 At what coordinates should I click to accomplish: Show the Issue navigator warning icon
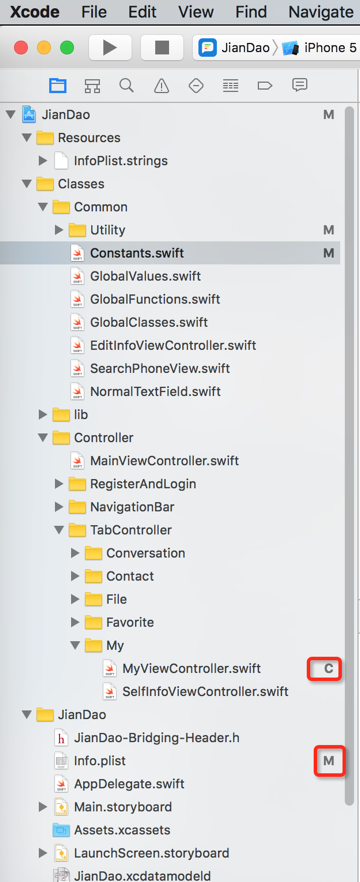pos(161,86)
